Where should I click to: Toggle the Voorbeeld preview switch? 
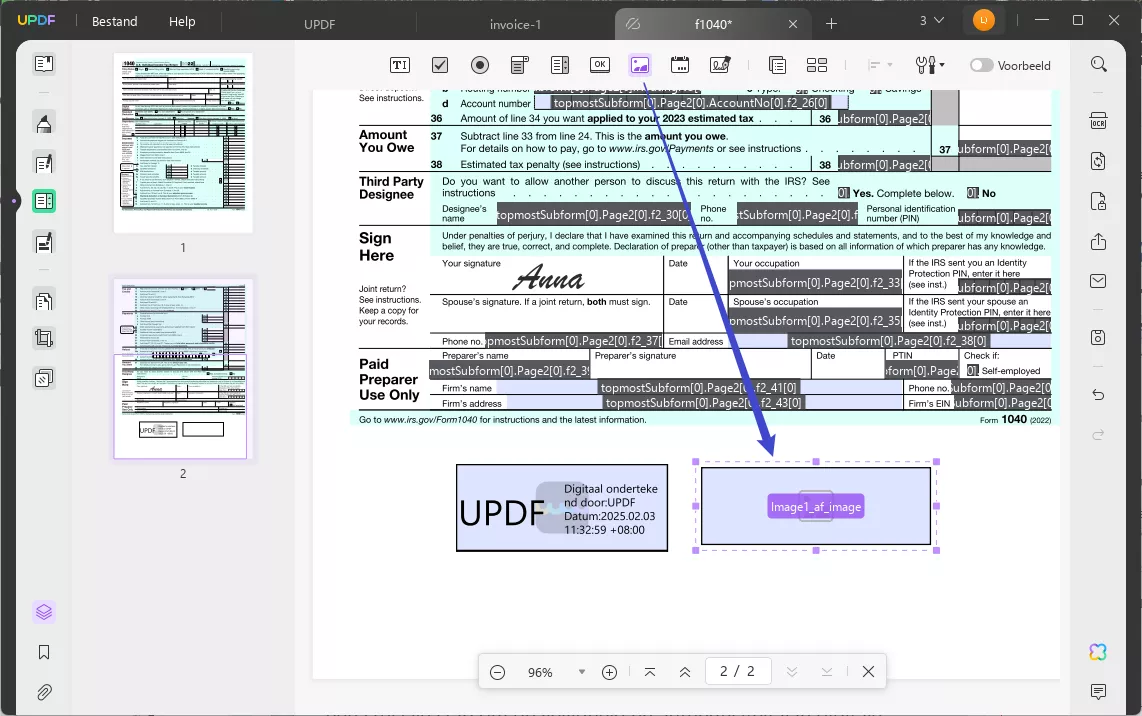(981, 66)
